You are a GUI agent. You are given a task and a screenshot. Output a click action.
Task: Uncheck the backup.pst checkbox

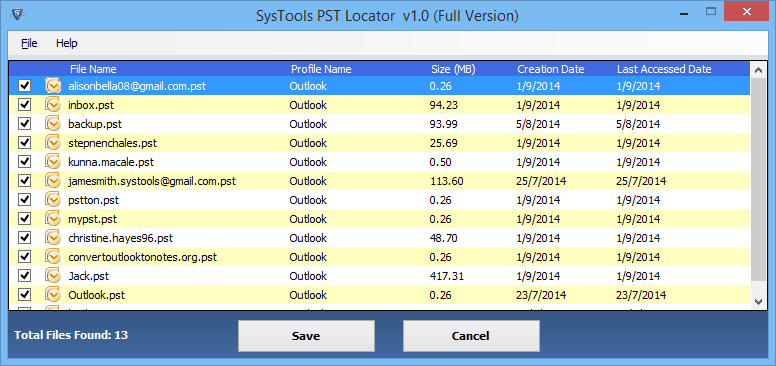point(25,124)
